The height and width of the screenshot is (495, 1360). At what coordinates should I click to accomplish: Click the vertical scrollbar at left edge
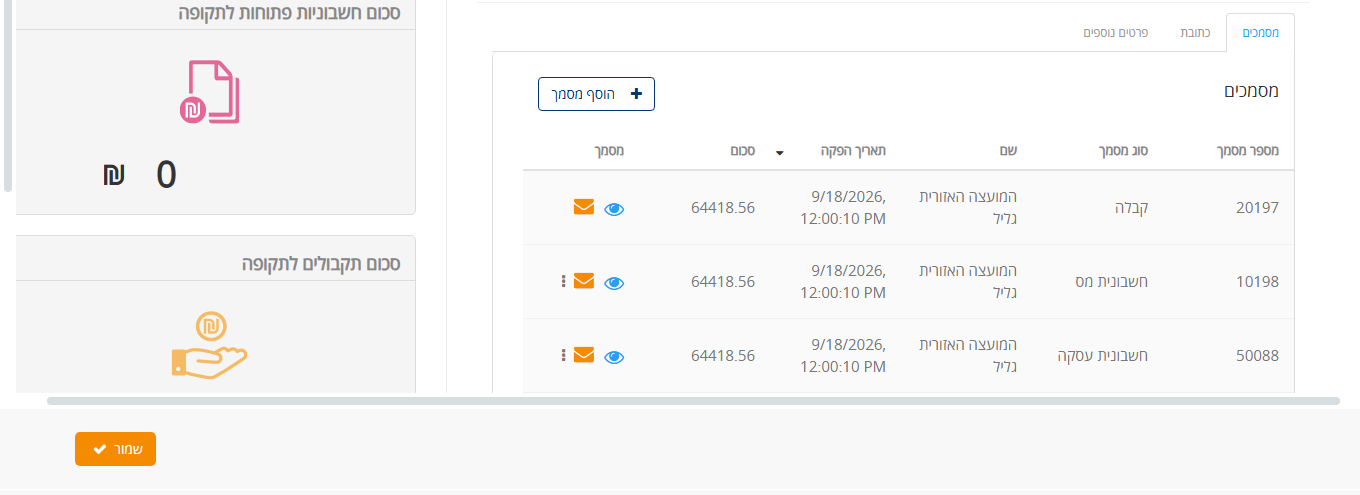[8, 95]
